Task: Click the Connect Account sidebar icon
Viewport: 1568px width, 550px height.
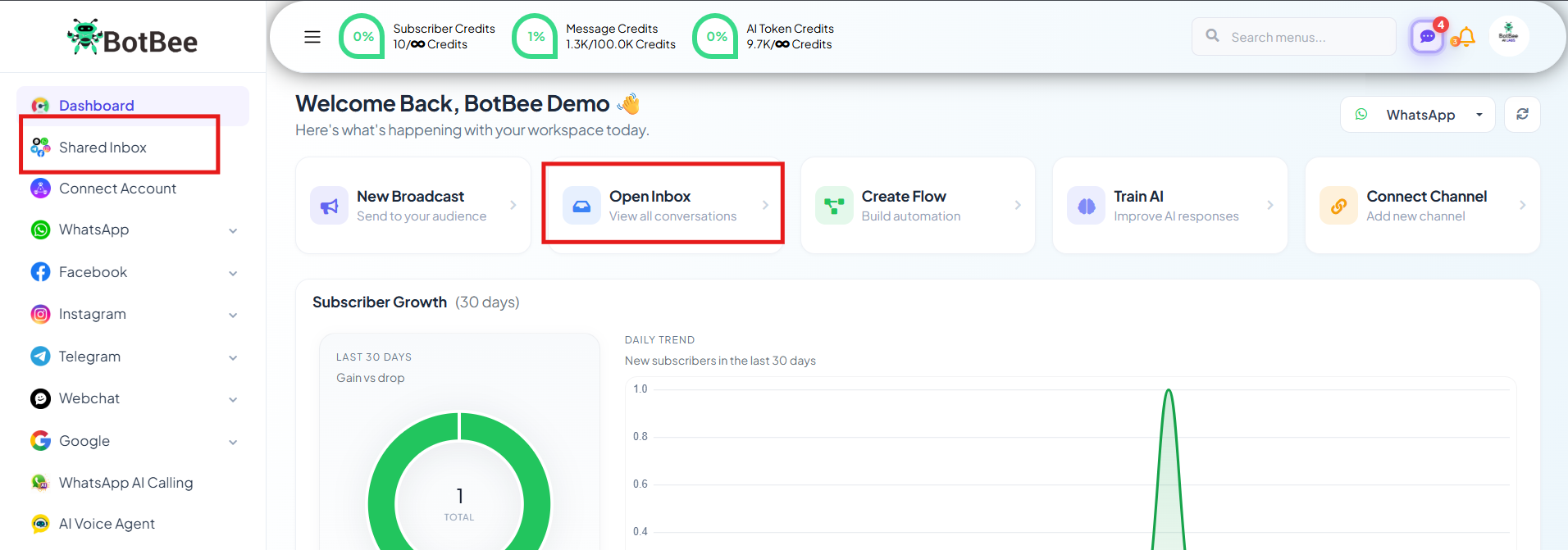Action: (x=40, y=189)
